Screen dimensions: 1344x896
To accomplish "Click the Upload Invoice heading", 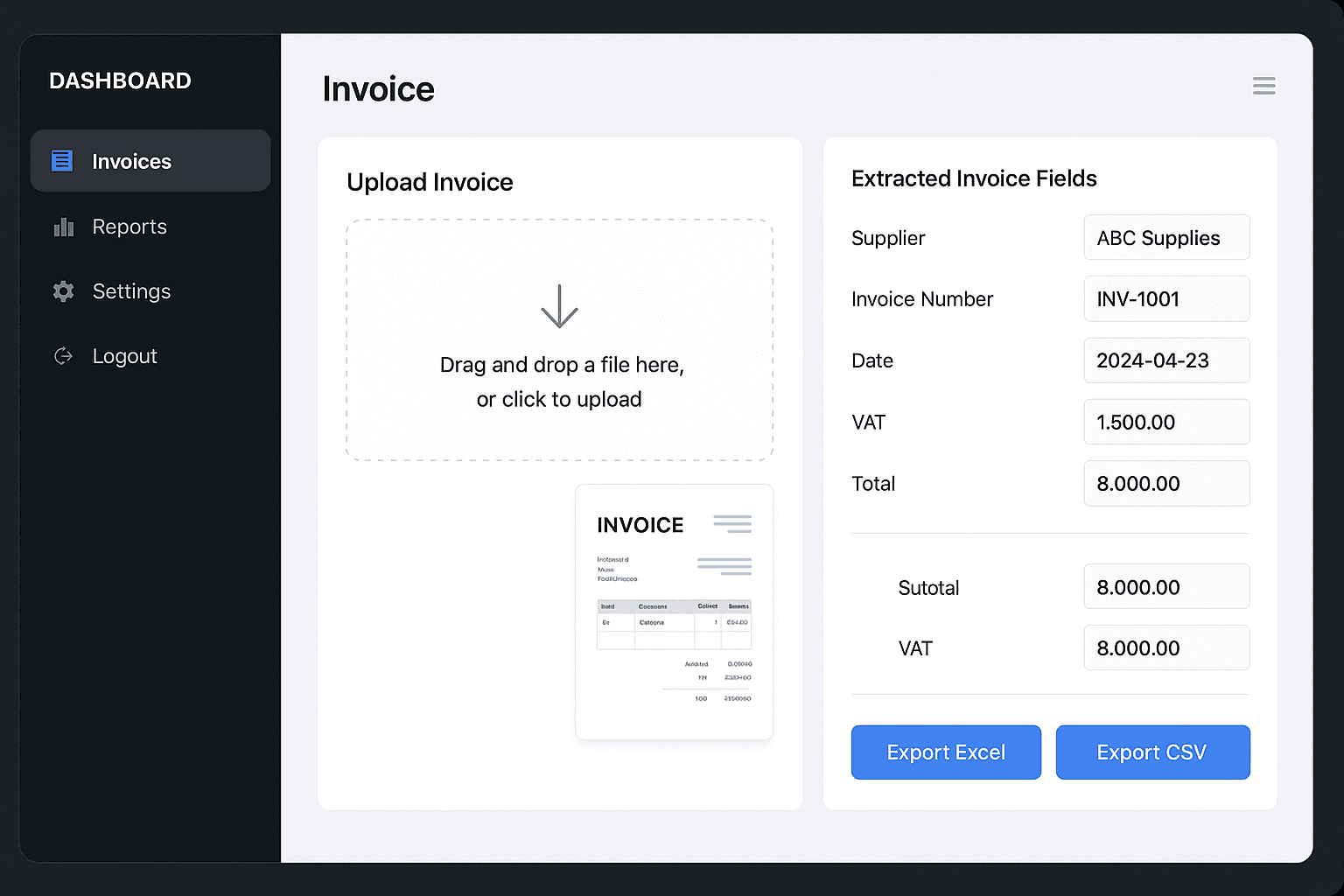I will [430, 182].
